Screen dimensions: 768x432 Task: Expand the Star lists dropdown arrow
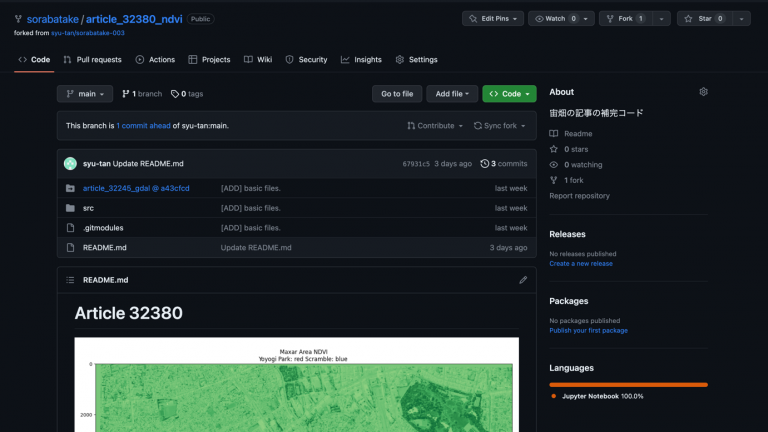[742, 19]
